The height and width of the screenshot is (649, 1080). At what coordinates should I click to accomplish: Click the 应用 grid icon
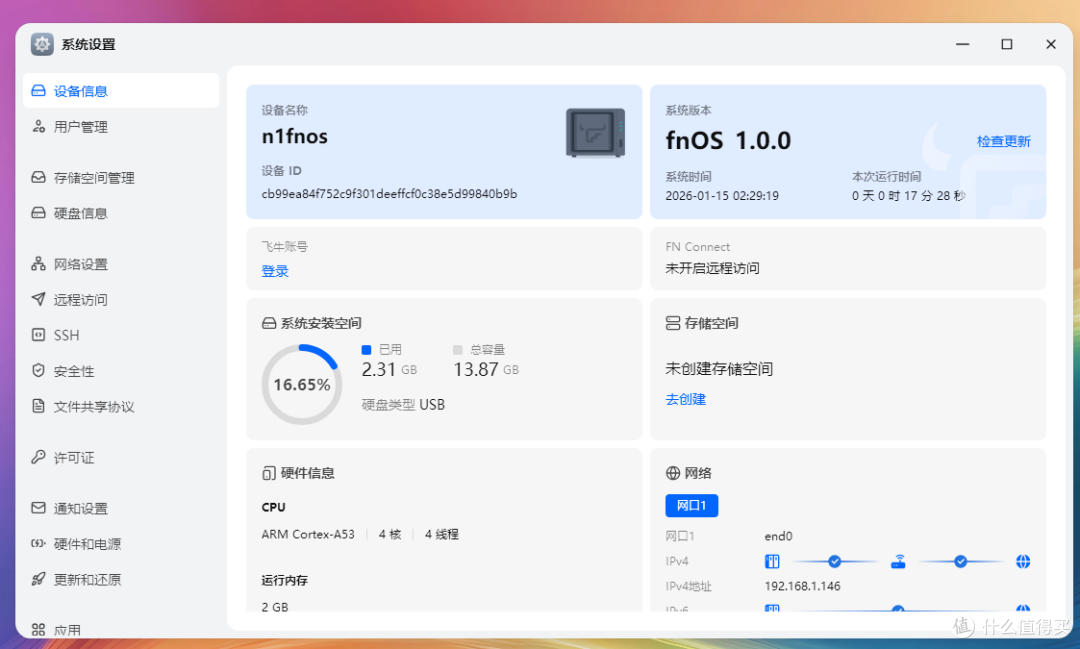[39, 630]
